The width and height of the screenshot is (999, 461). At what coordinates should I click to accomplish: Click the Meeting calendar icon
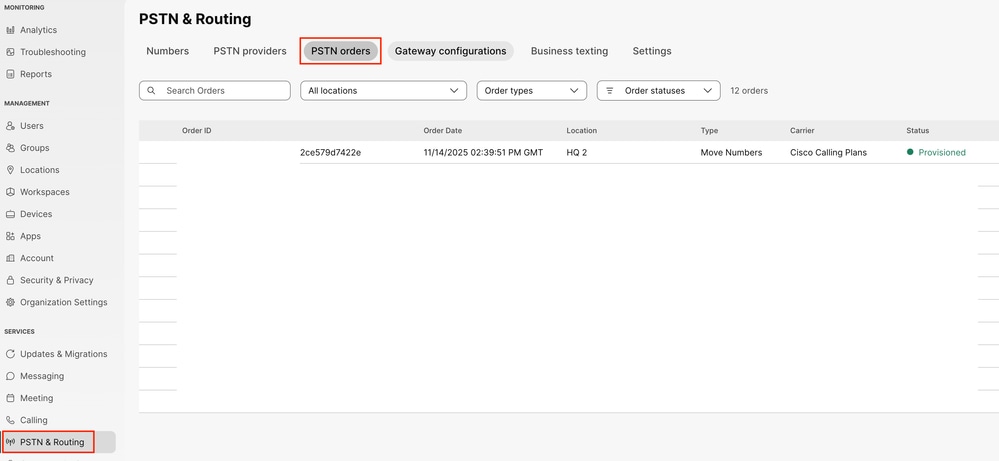tap(10, 398)
